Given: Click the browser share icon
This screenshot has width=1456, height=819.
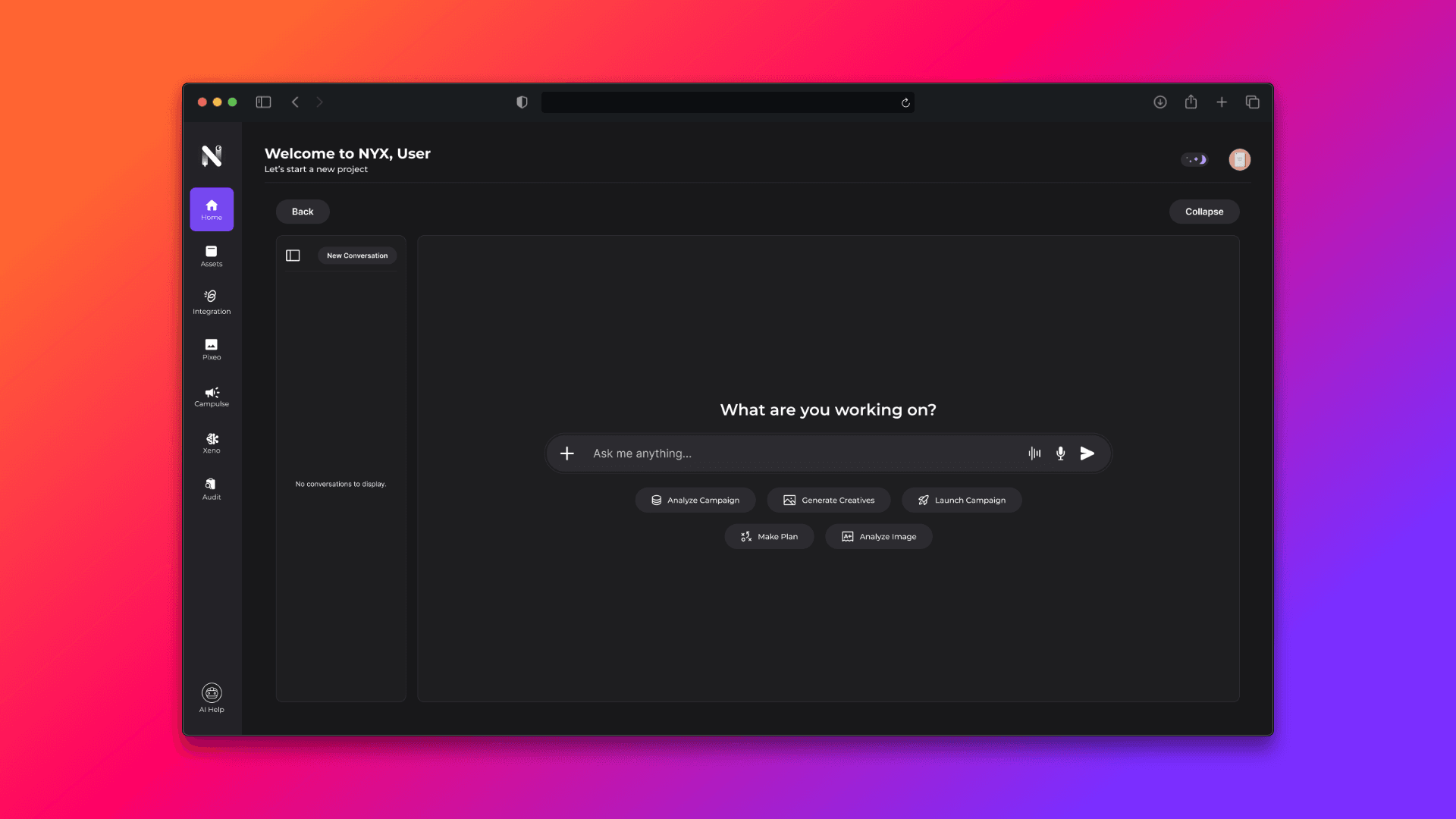Looking at the screenshot, I should [x=1191, y=102].
